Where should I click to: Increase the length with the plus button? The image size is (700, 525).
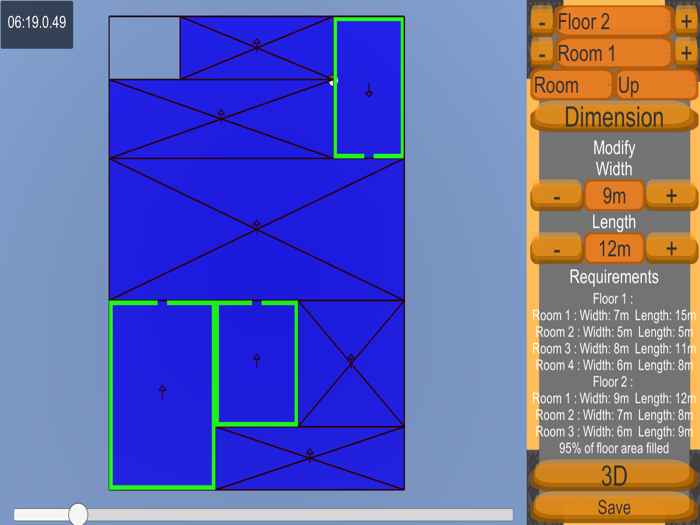671,248
